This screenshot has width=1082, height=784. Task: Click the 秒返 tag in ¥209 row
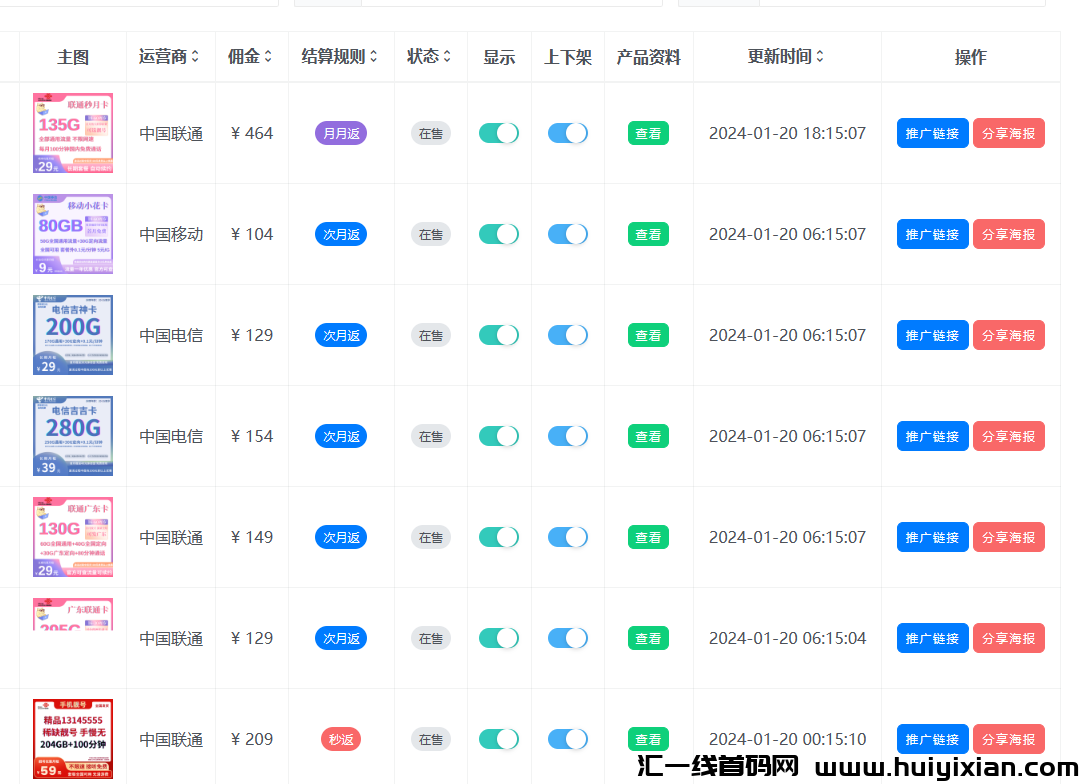click(340, 739)
